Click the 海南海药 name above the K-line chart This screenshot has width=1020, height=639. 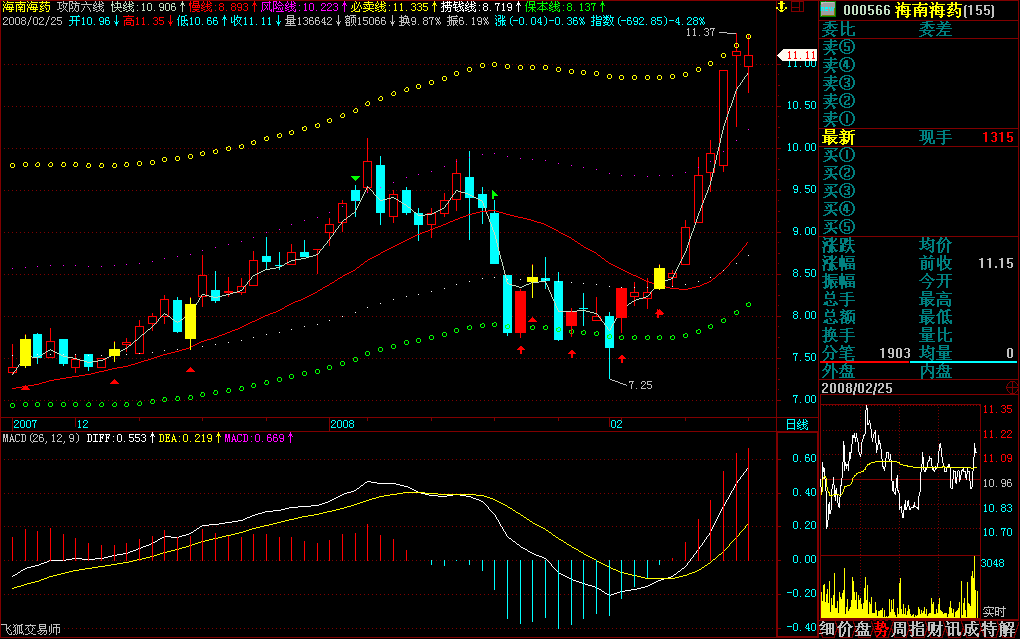click(x=27, y=7)
